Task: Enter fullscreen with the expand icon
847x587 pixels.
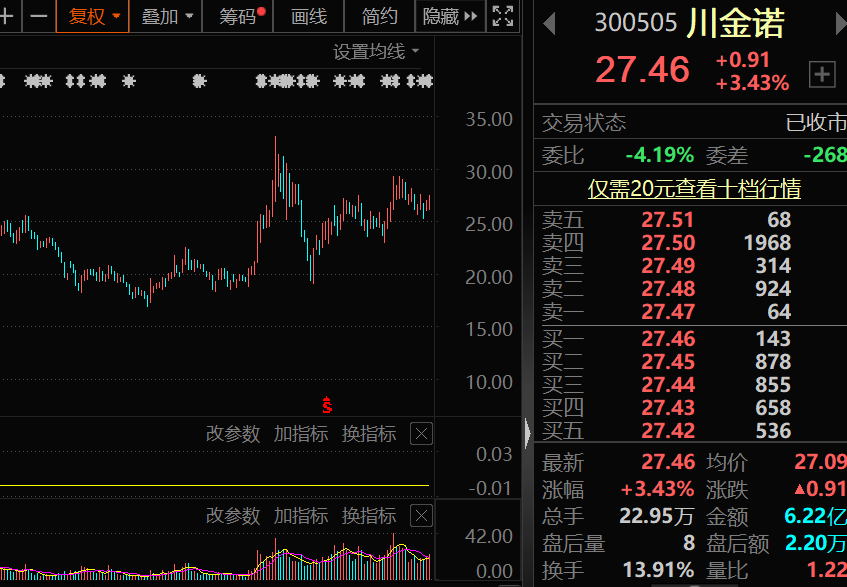Action: coord(504,16)
